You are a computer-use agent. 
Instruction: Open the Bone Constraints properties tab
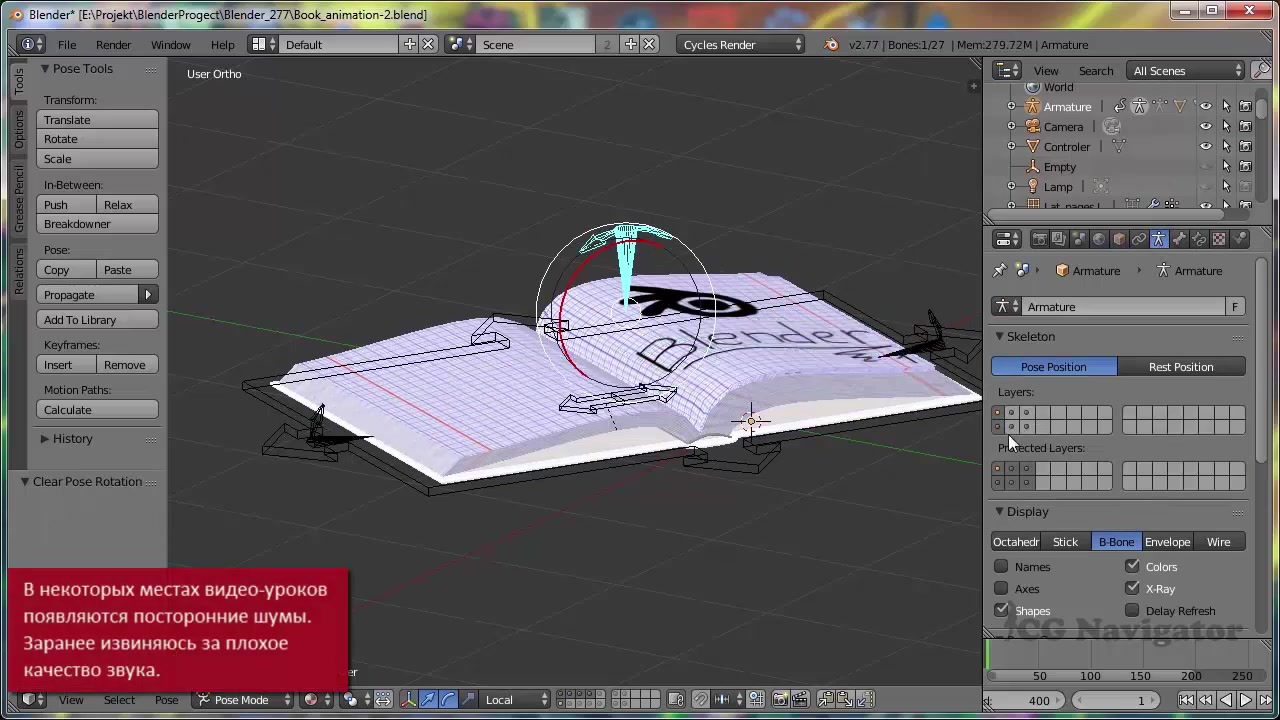click(1199, 239)
